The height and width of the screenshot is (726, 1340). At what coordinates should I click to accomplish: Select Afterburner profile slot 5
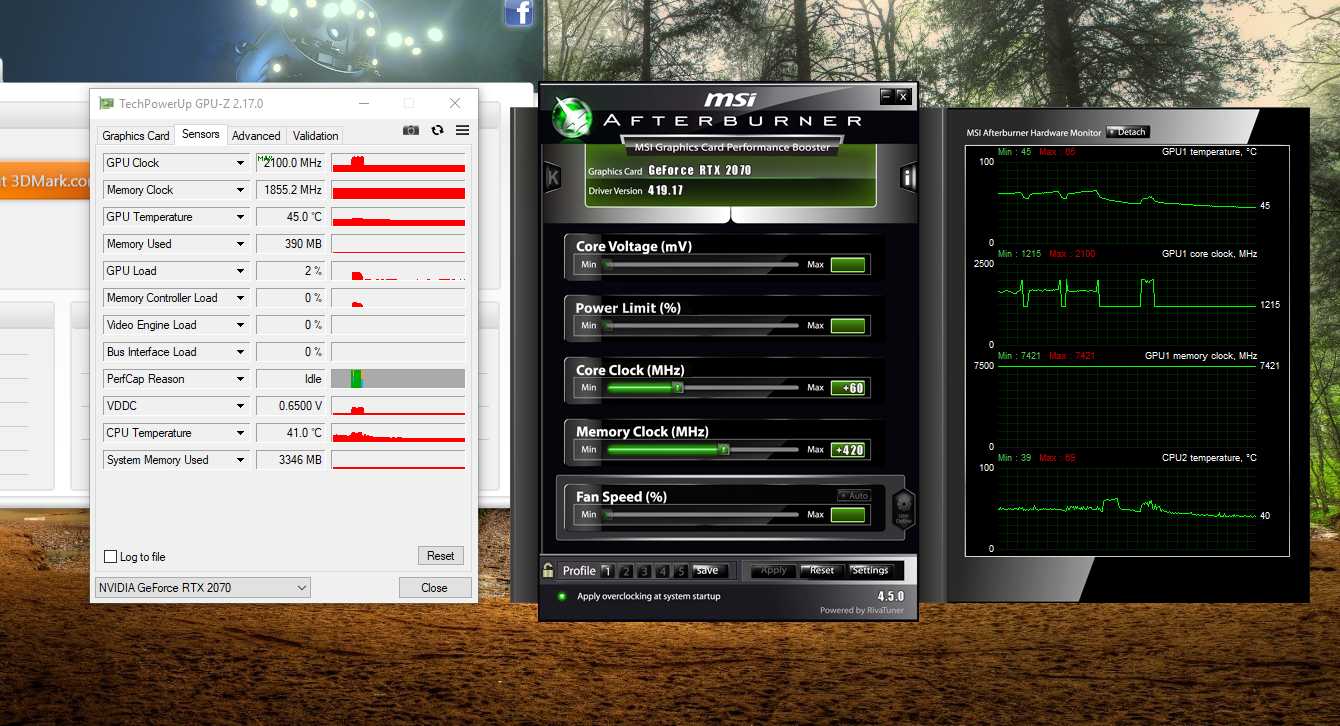coord(681,571)
